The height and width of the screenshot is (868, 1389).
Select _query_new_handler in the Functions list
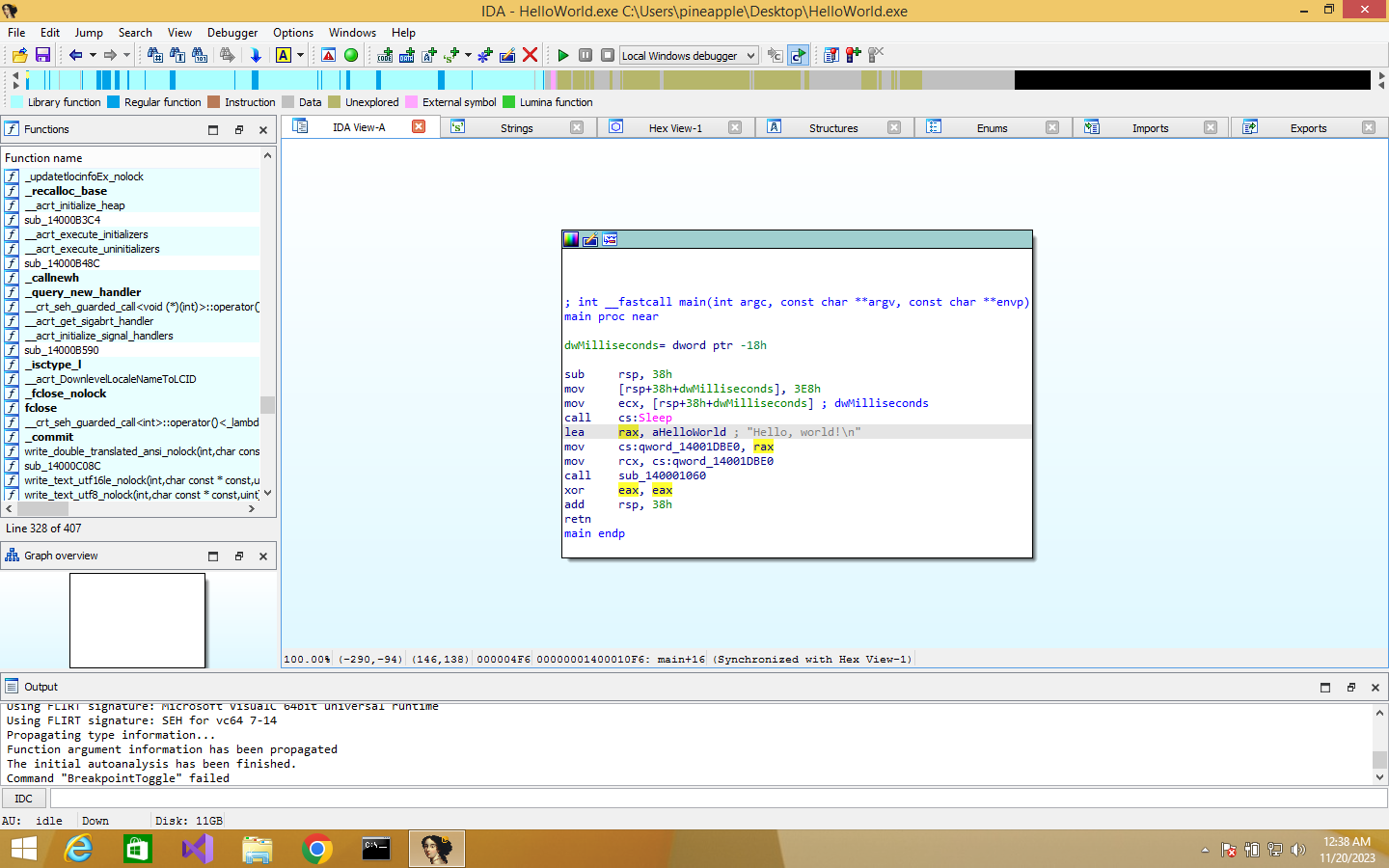(83, 292)
